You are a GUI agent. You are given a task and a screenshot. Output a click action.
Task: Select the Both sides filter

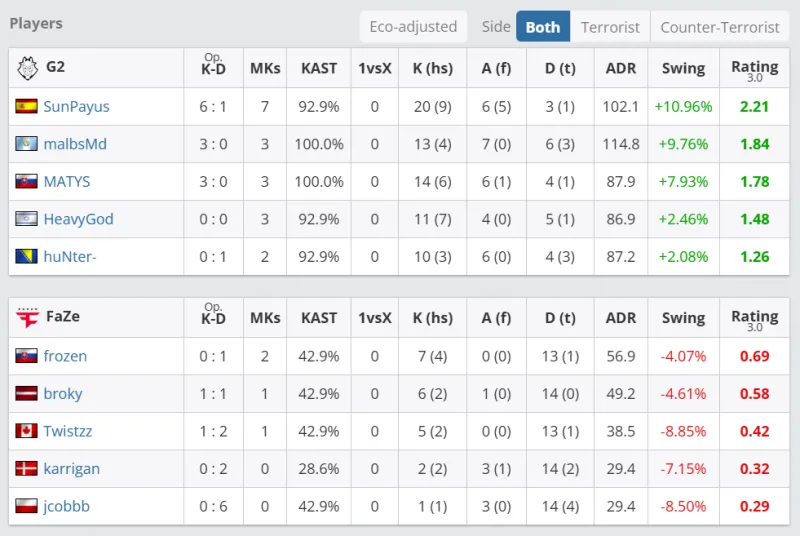543,27
